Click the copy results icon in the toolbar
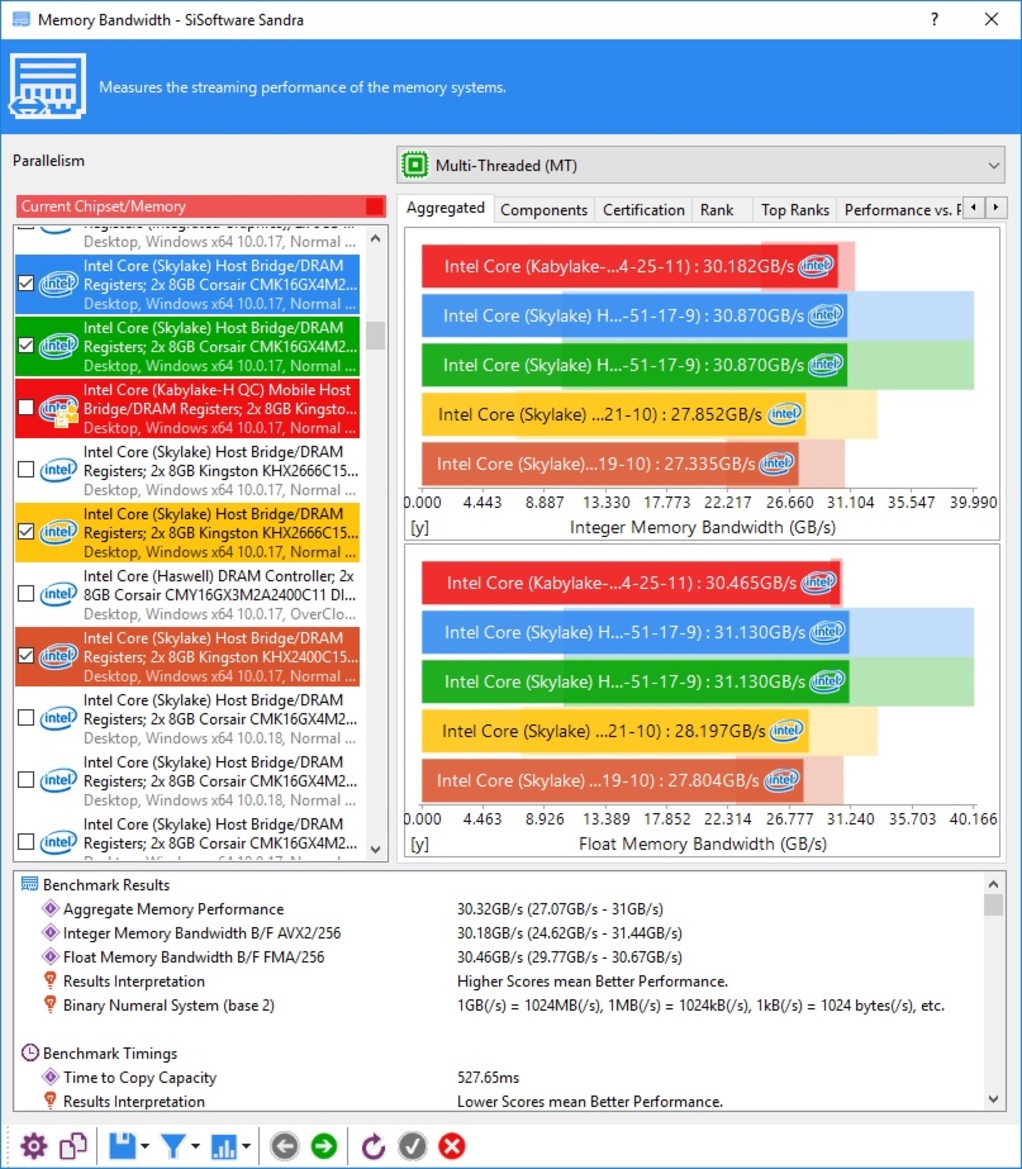This screenshot has width=1022, height=1169. 73,1146
